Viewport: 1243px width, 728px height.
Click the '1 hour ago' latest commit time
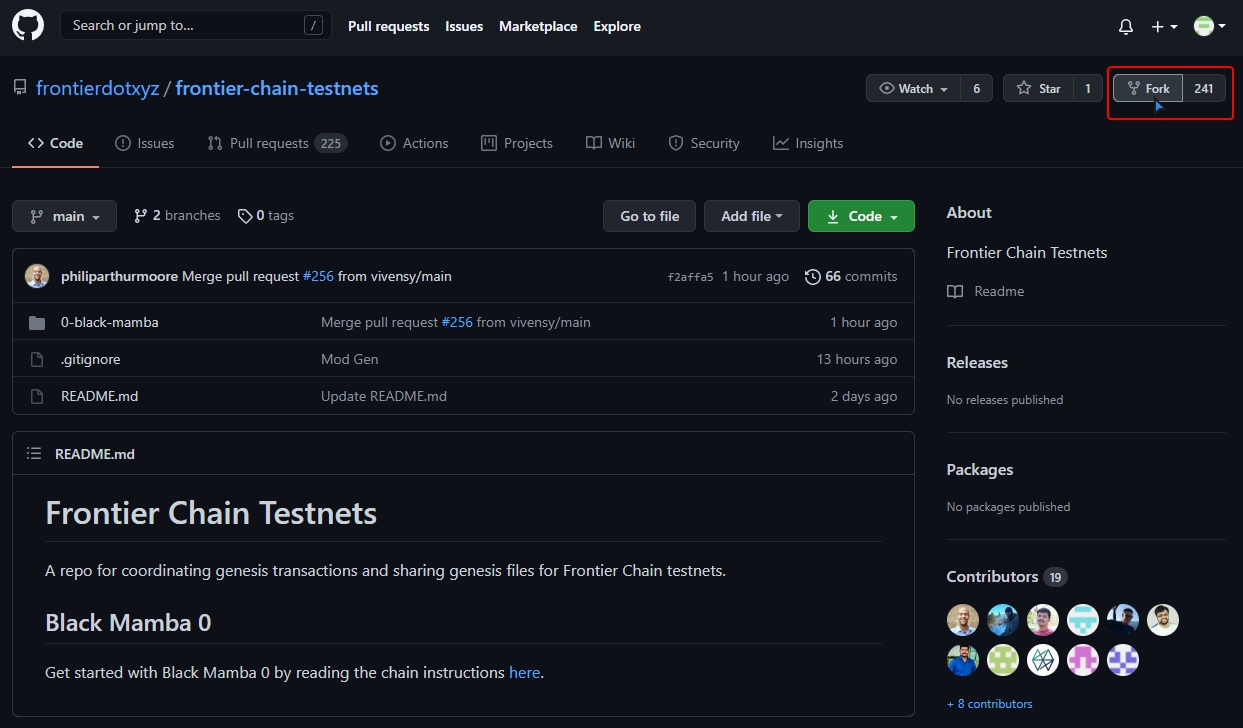pyautogui.click(x=755, y=276)
